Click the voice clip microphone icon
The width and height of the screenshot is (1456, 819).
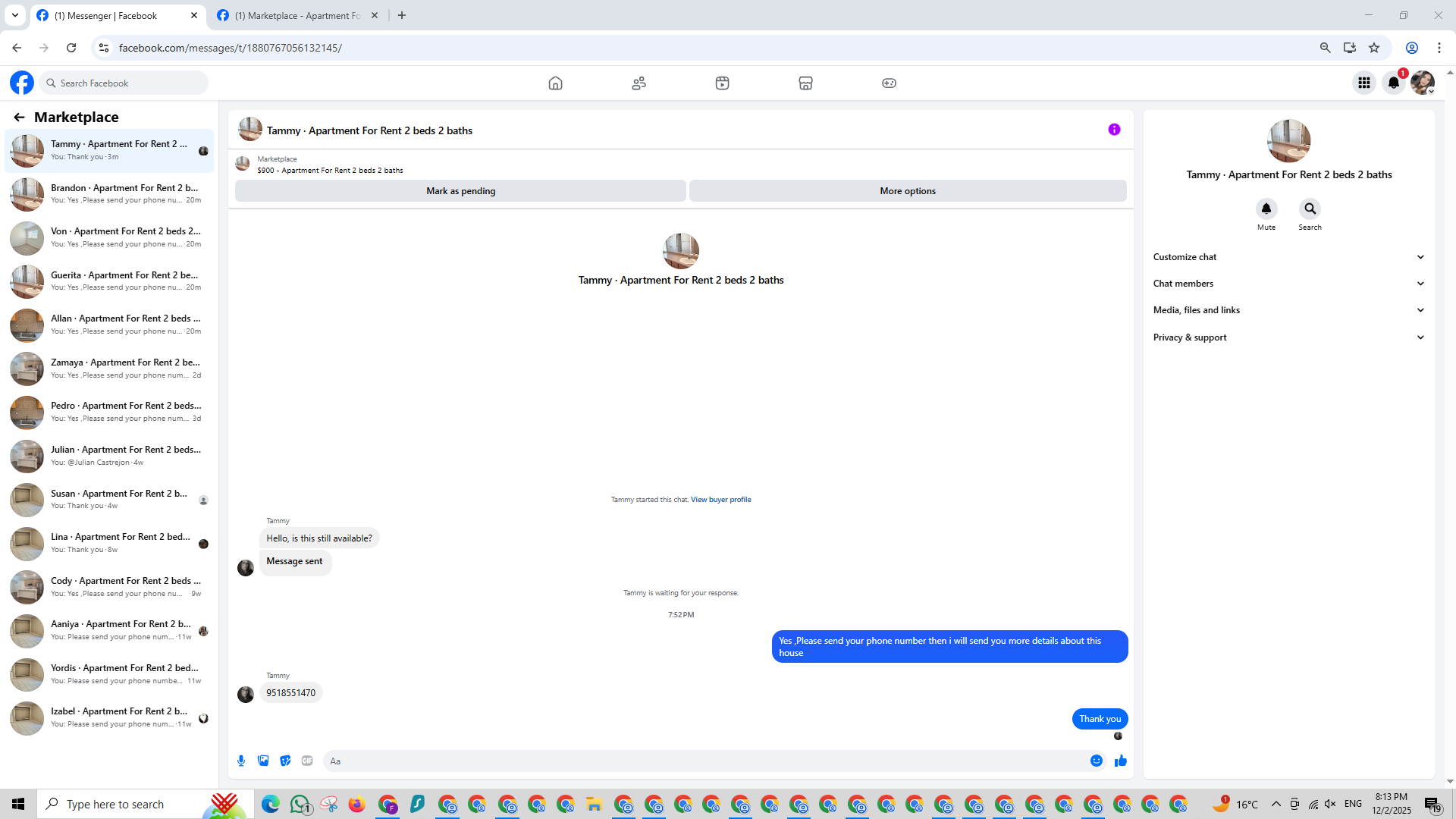241,761
